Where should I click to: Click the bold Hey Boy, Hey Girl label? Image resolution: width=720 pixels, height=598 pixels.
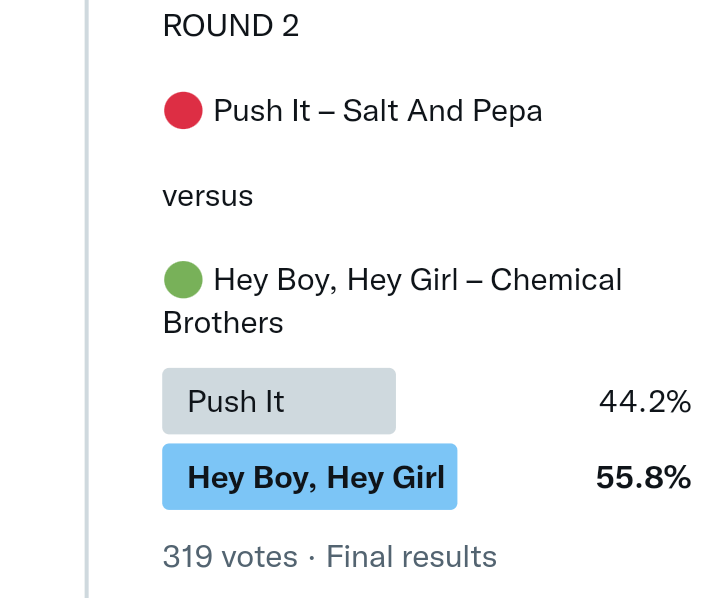coord(316,477)
